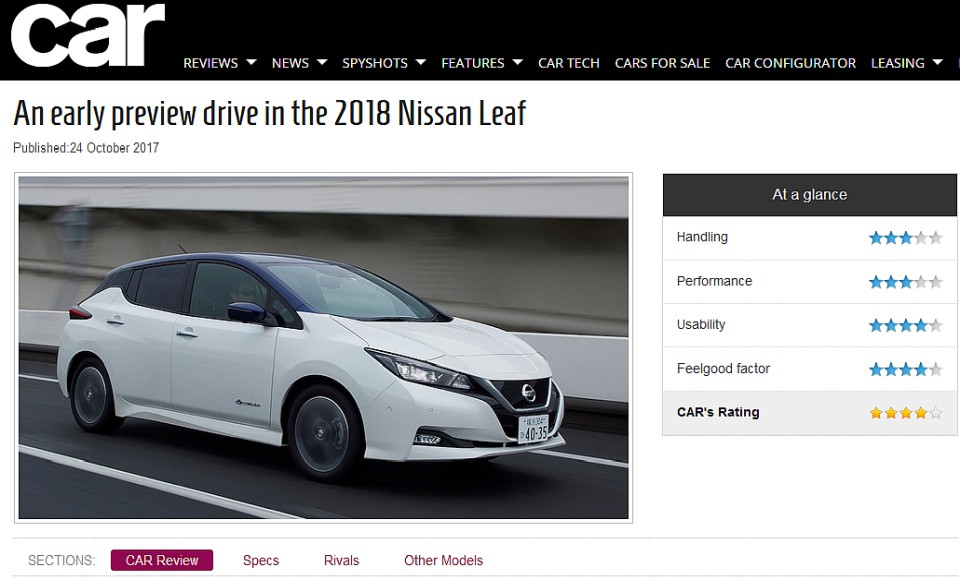Click the Usability label
Screen dimensions: 960x581
pyautogui.click(x=701, y=324)
